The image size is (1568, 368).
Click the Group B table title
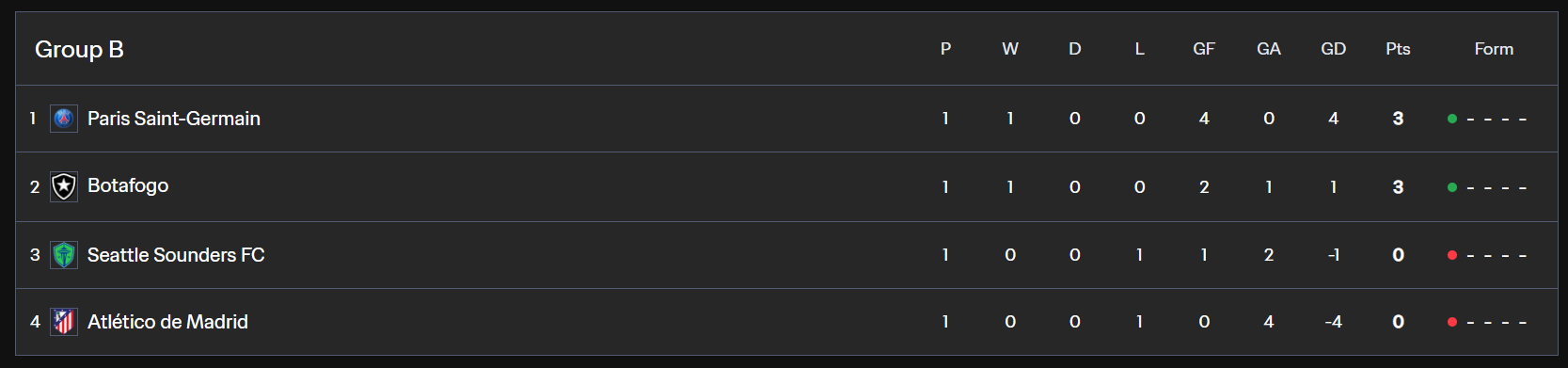click(79, 49)
